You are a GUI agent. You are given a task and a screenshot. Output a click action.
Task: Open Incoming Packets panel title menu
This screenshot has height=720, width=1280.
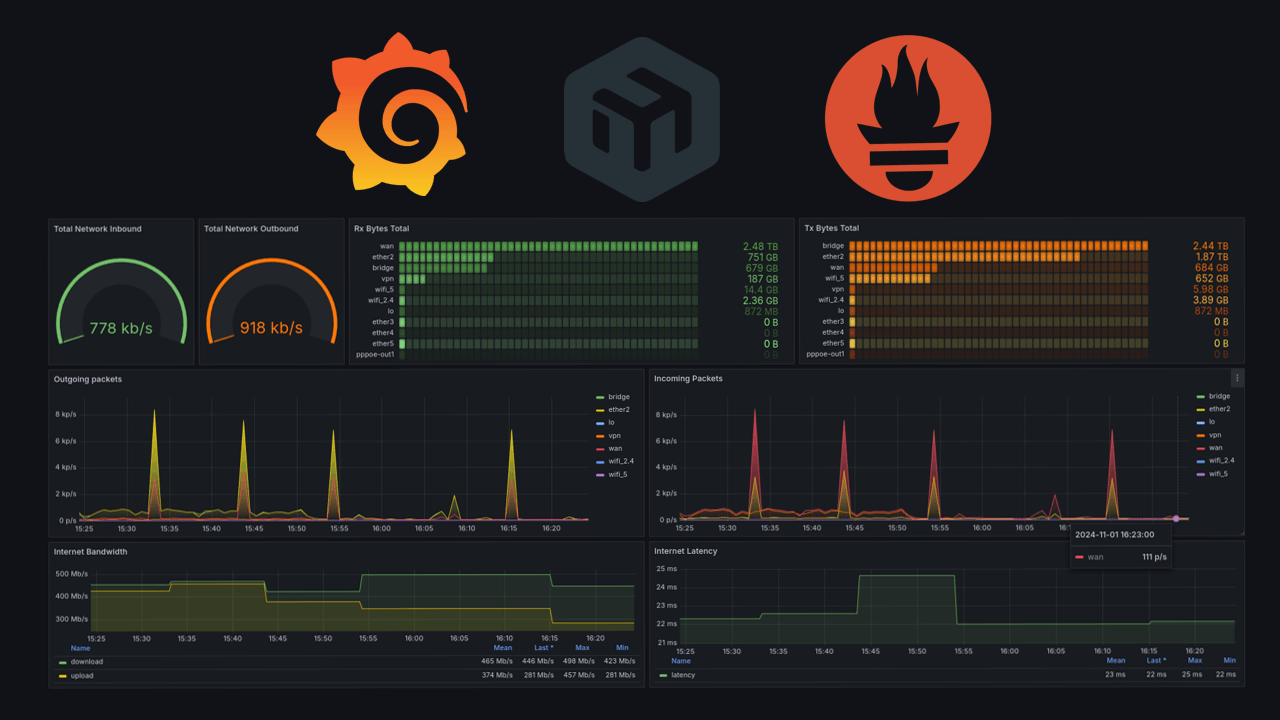pos(688,379)
